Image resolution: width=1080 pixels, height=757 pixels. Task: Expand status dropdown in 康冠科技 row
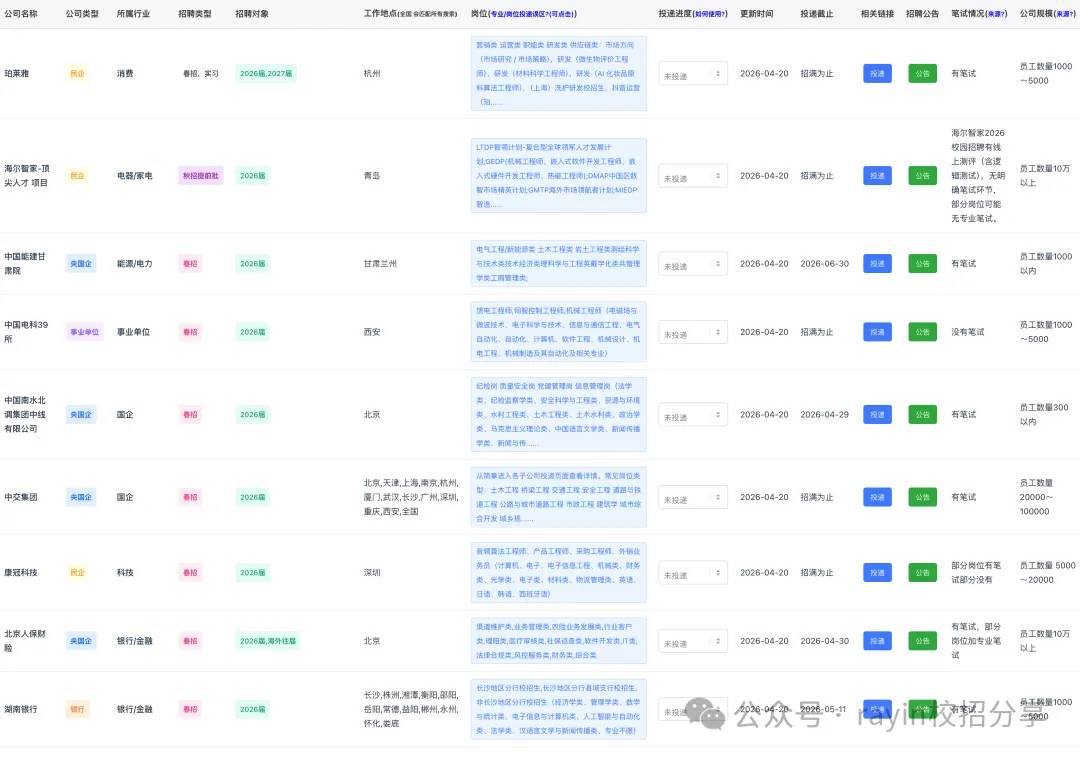[693, 572]
